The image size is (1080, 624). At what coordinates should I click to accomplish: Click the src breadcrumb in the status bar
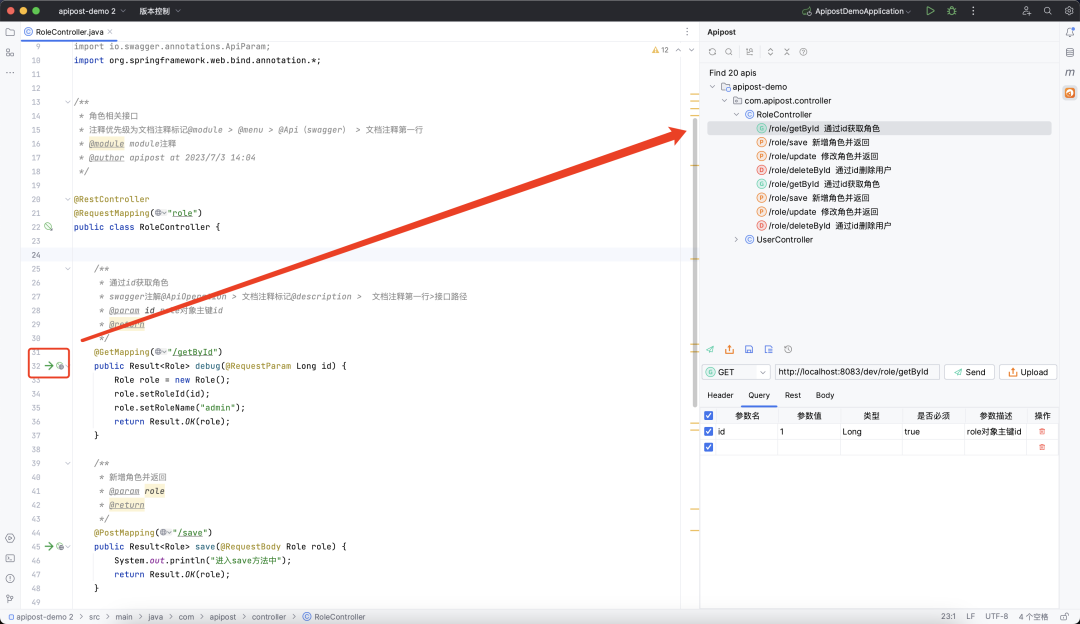(x=94, y=617)
